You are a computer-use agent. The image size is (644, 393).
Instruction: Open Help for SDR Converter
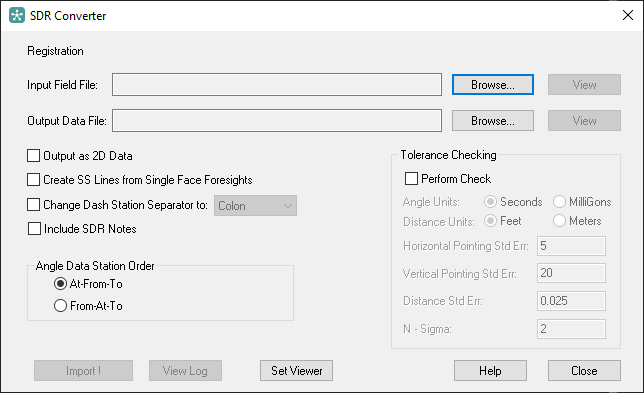click(x=490, y=370)
